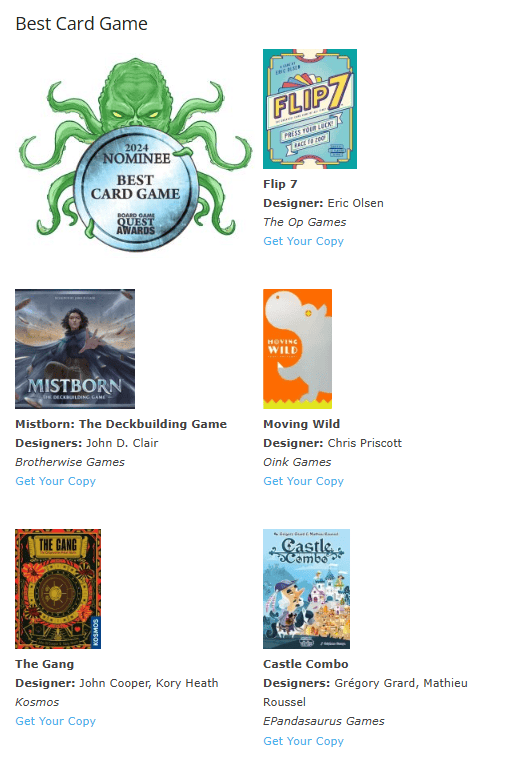Click publisher name Brotherwise Games
The width and height of the screenshot is (518, 764).
[x=70, y=462]
